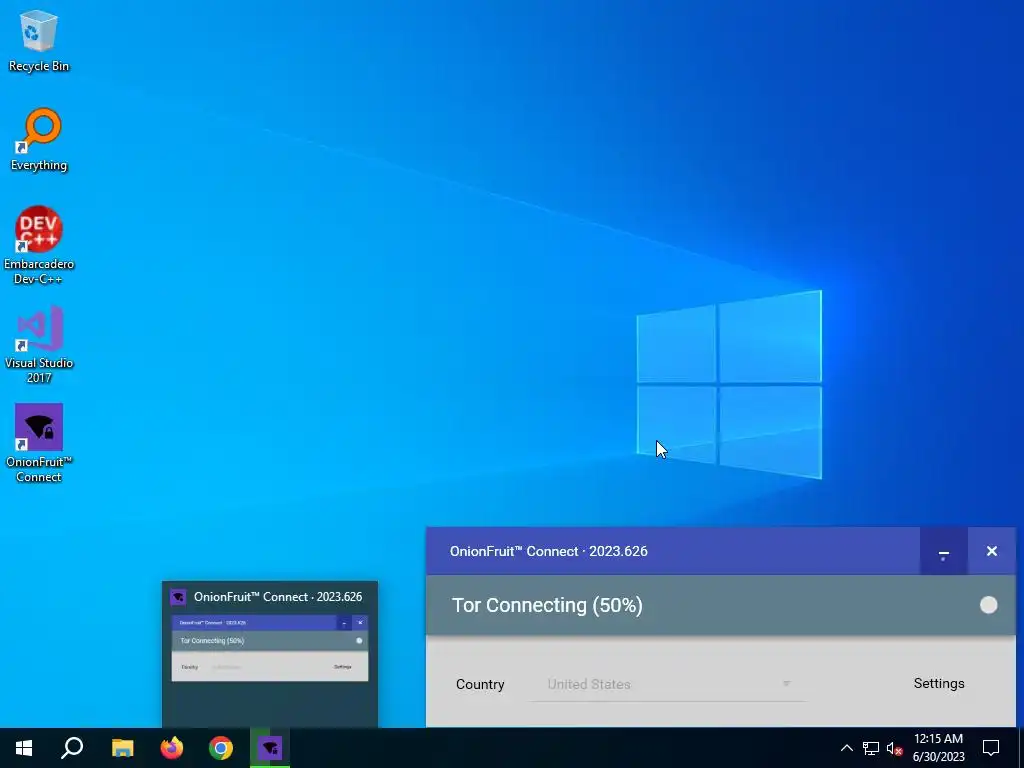Screen dimensions: 1024x768
Task: Open the Windows Start menu
Action: pyautogui.click(x=24, y=748)
